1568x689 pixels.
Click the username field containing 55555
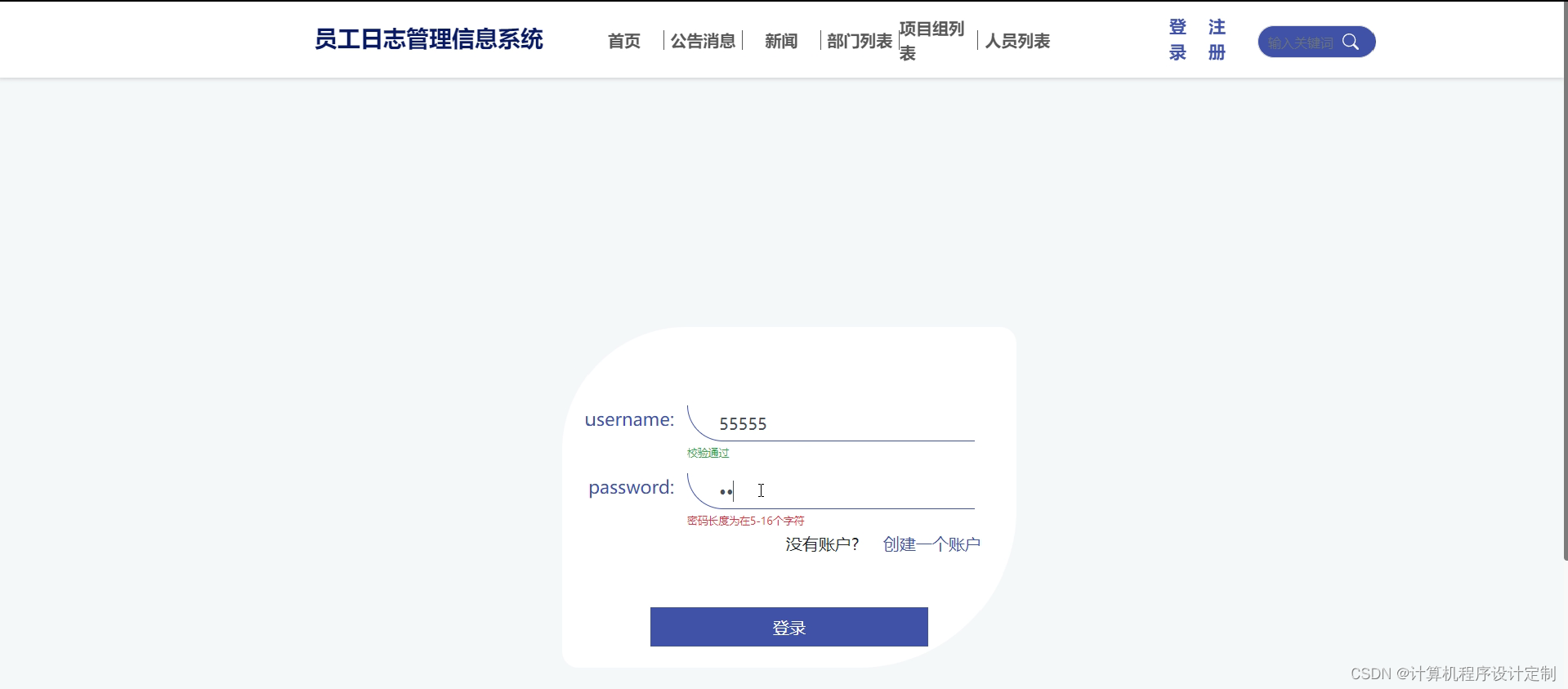831,423
